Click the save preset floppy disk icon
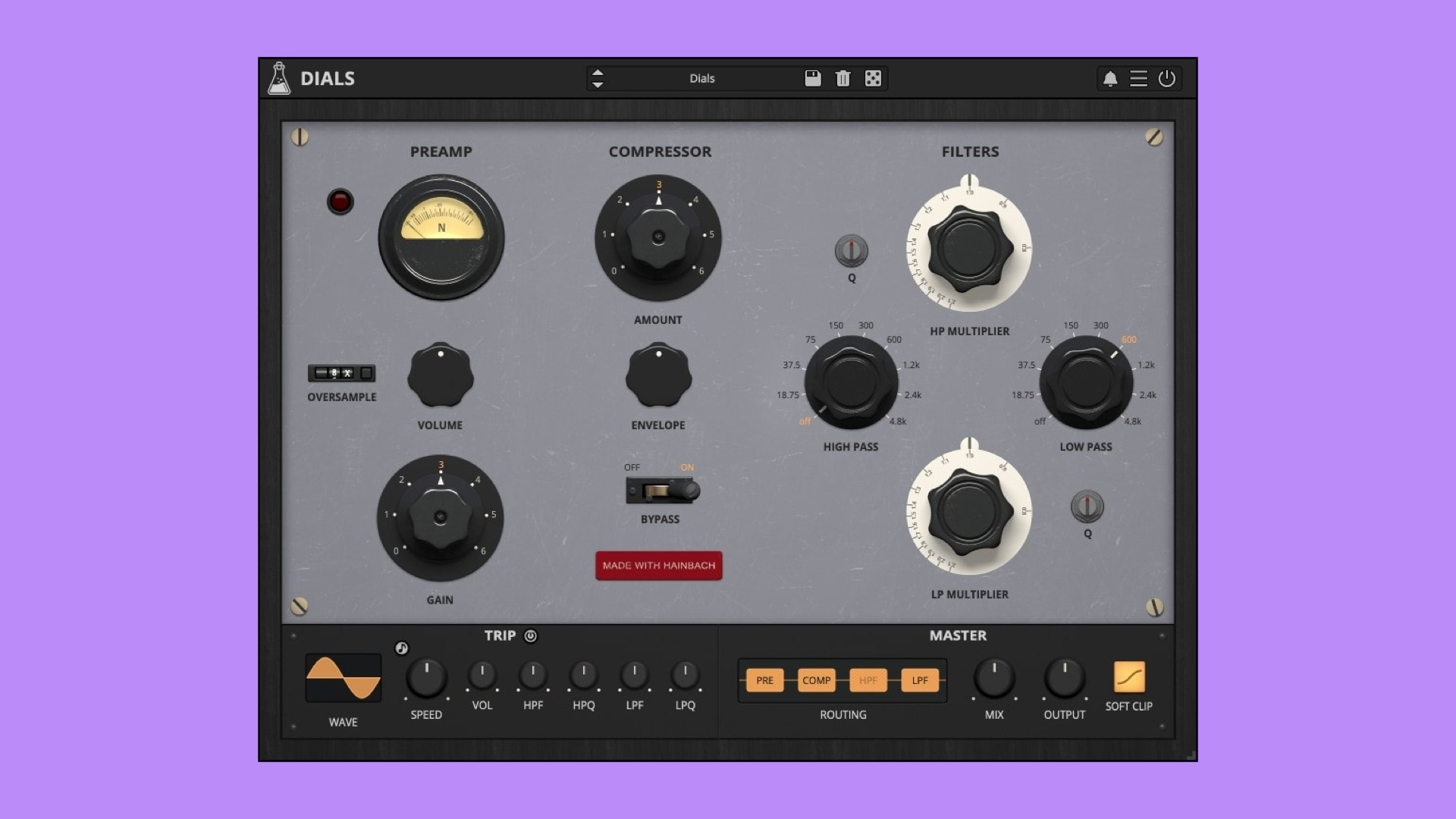 tap(812, 78)
